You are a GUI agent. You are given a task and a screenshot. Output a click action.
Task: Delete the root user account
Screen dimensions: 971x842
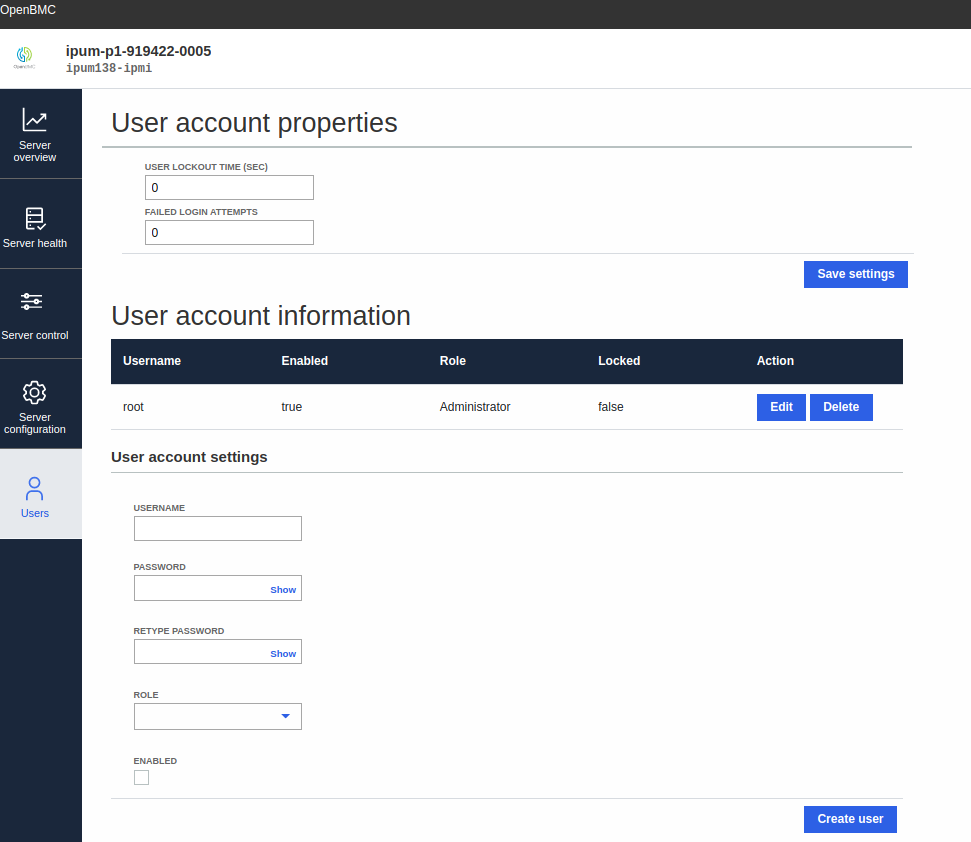[x=841, y=407]
